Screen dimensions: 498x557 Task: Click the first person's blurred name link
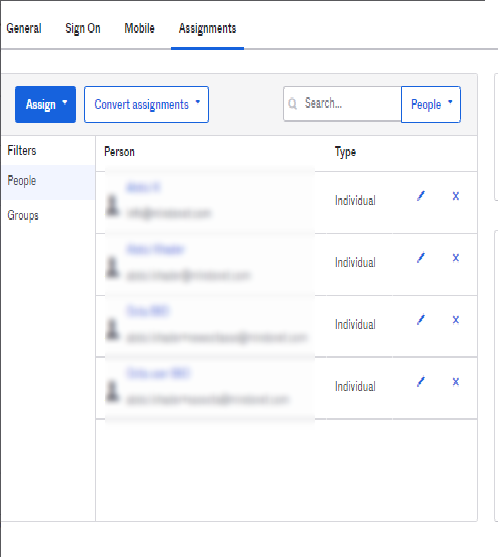pyautogui.click(x=144, y=187)
